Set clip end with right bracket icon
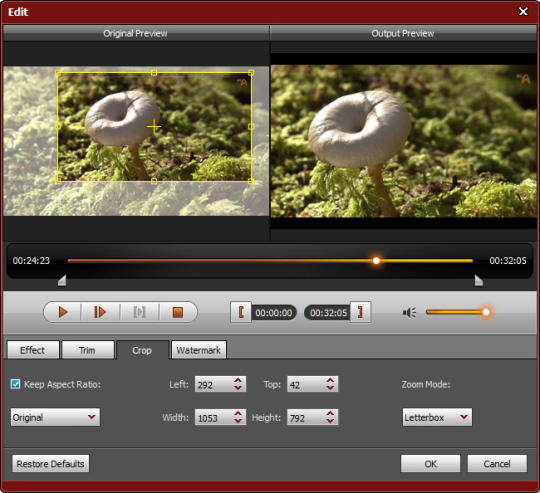 (x=360, y=312)
